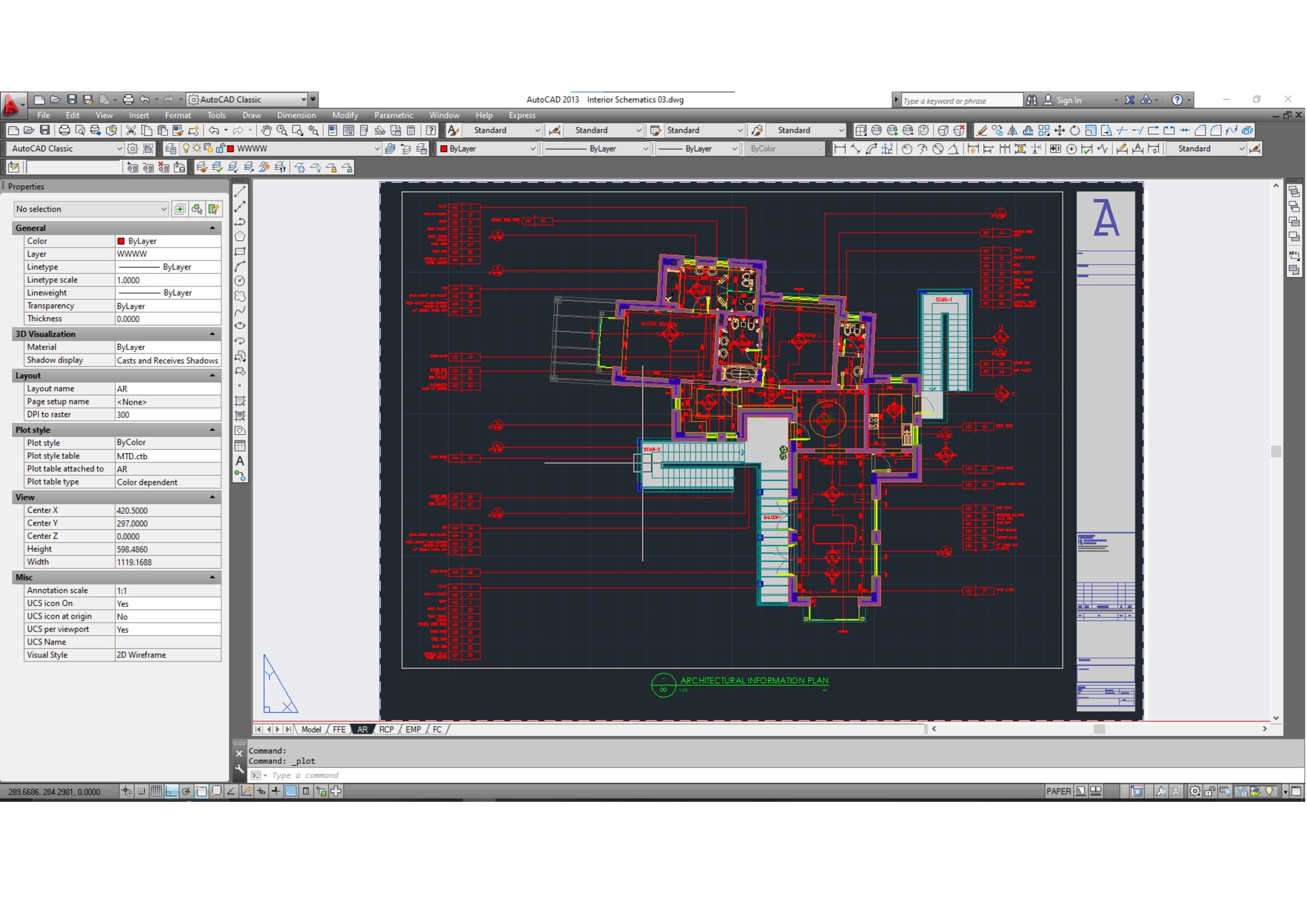
Task: Expand the ByLayer color control dropdown
Action: pos(533,148)
